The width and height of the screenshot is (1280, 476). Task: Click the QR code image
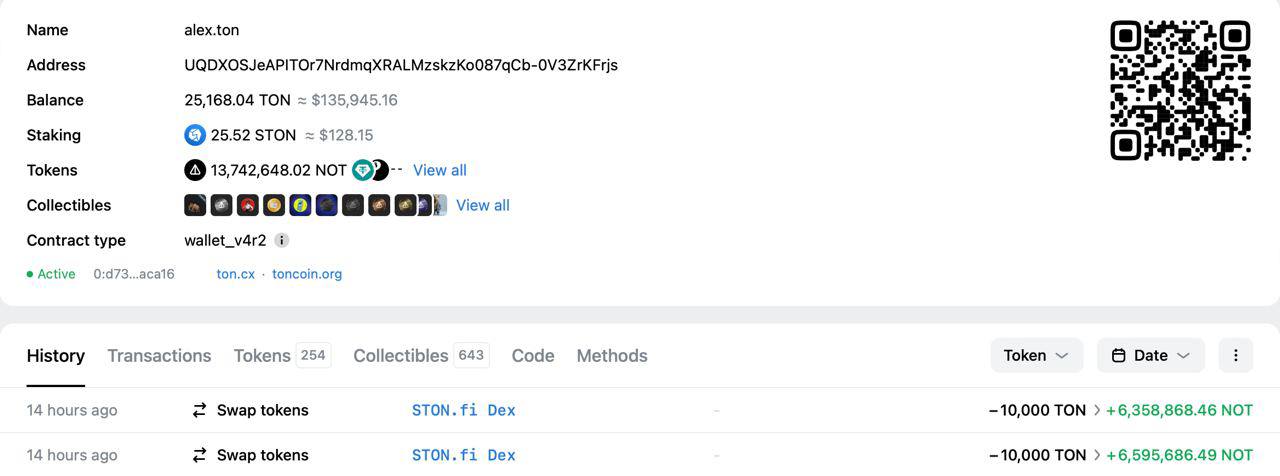point(1180,90)
